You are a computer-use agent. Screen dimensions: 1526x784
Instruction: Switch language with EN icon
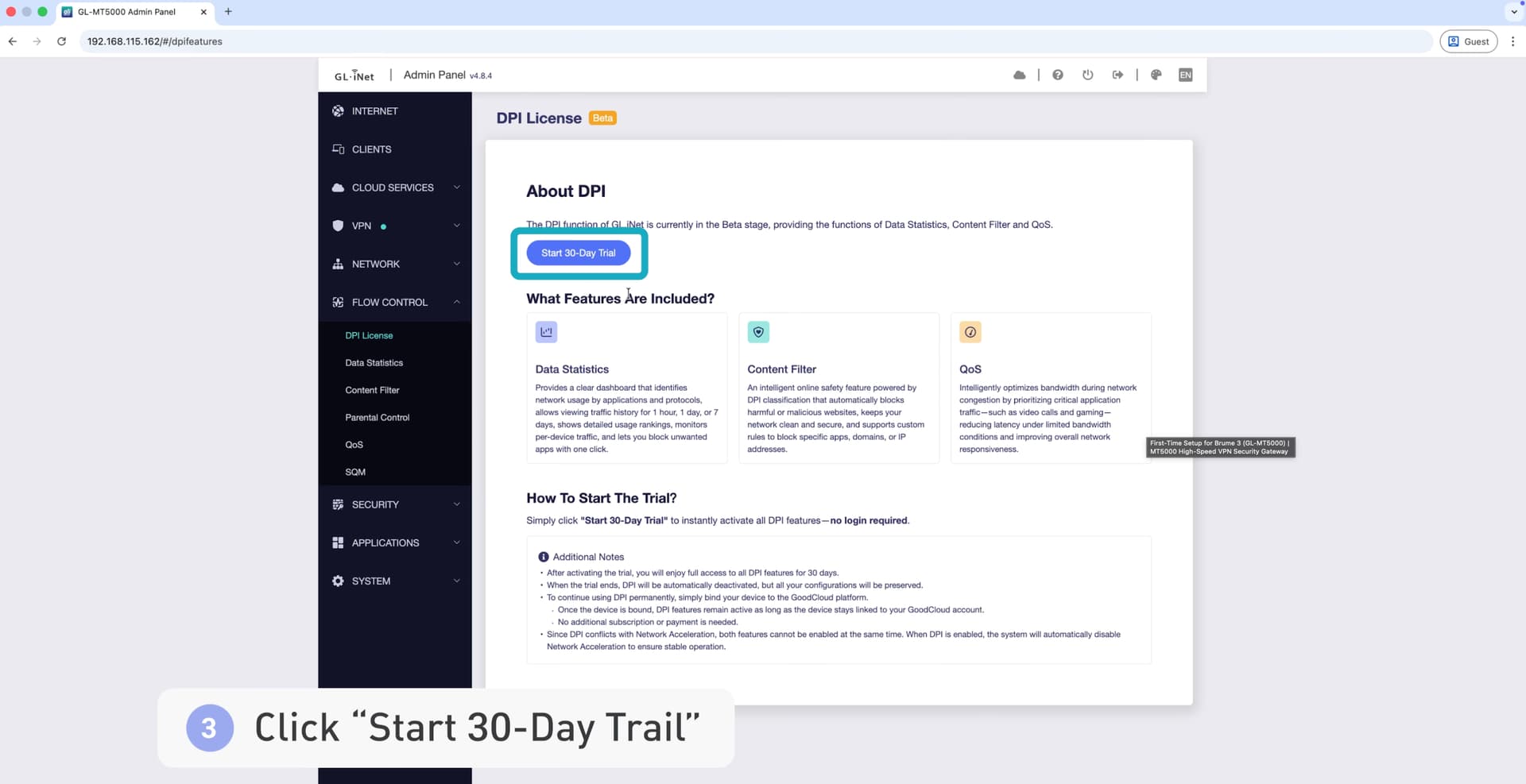[1185, 75]
